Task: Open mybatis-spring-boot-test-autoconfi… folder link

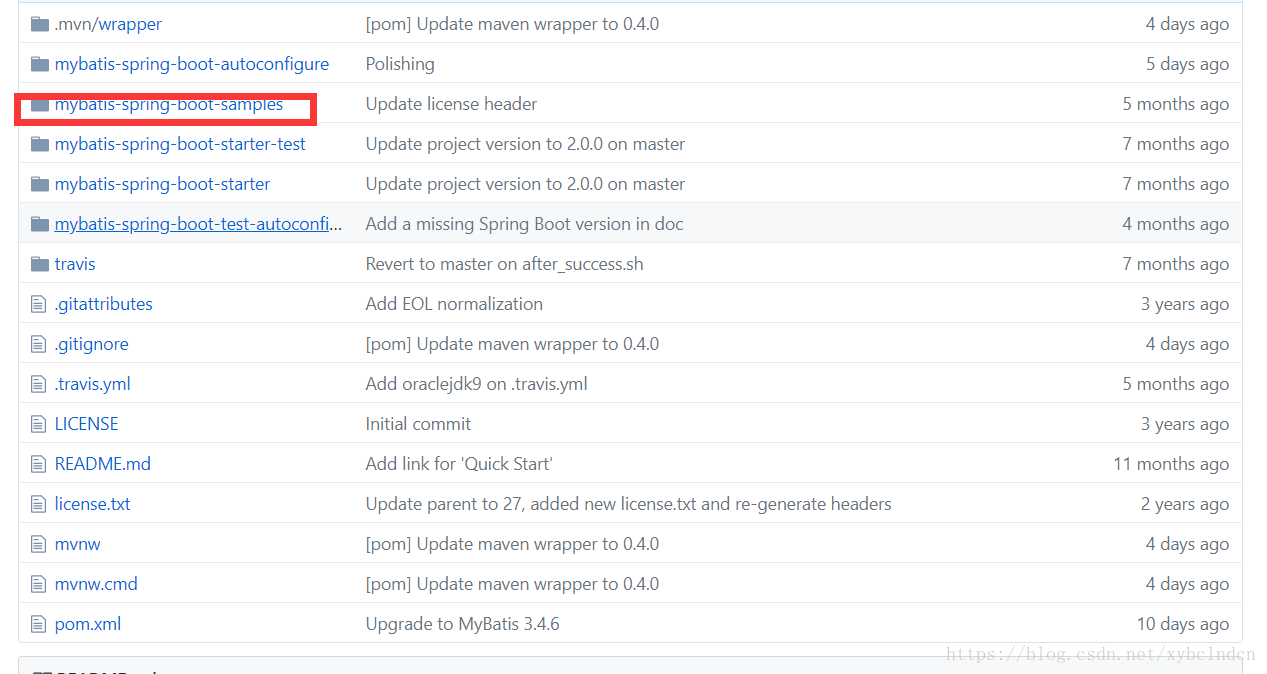Action: (198, 224)
